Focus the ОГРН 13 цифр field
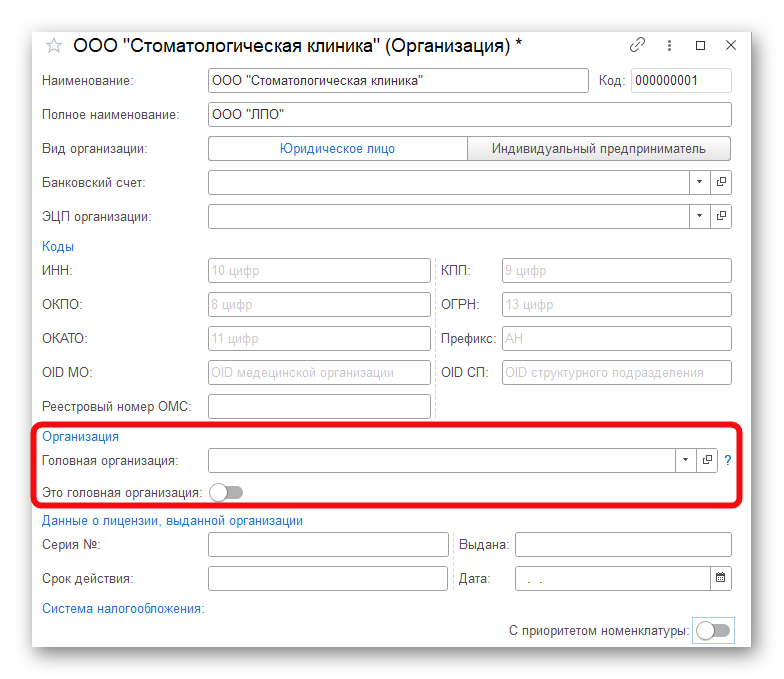 click(x=616, y=304)
